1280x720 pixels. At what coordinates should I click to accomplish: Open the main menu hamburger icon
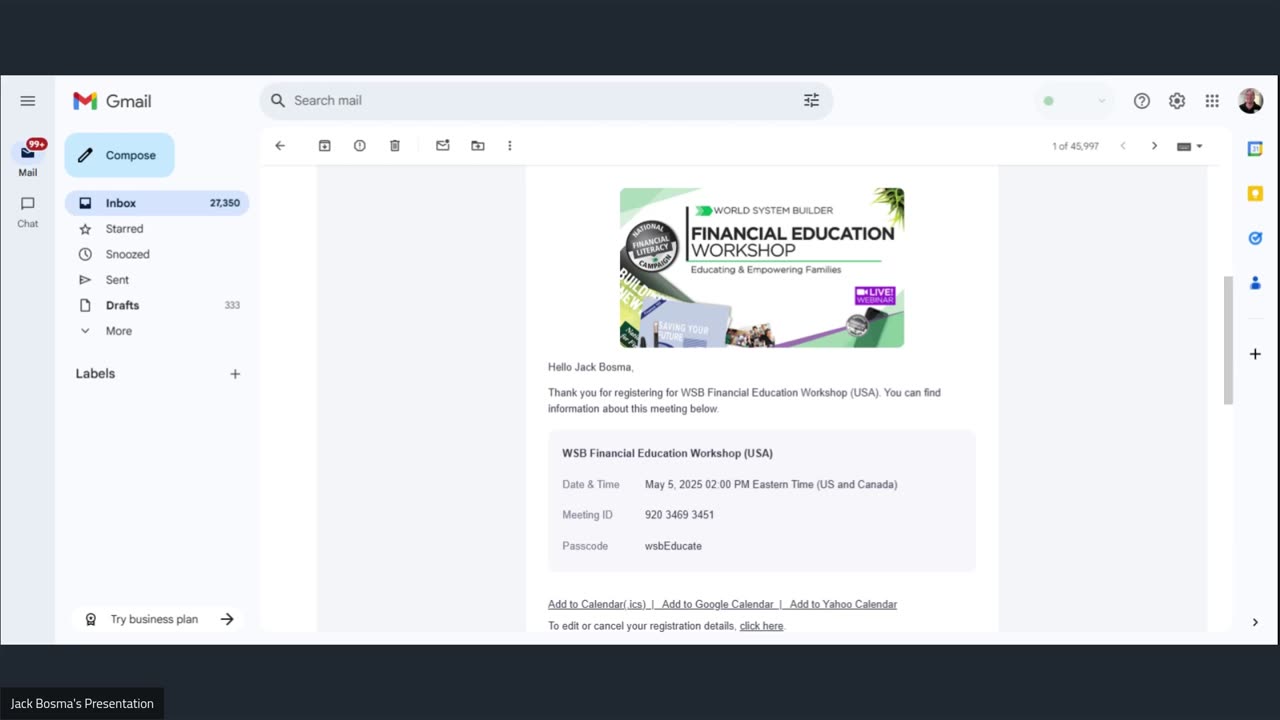(28, 101)
